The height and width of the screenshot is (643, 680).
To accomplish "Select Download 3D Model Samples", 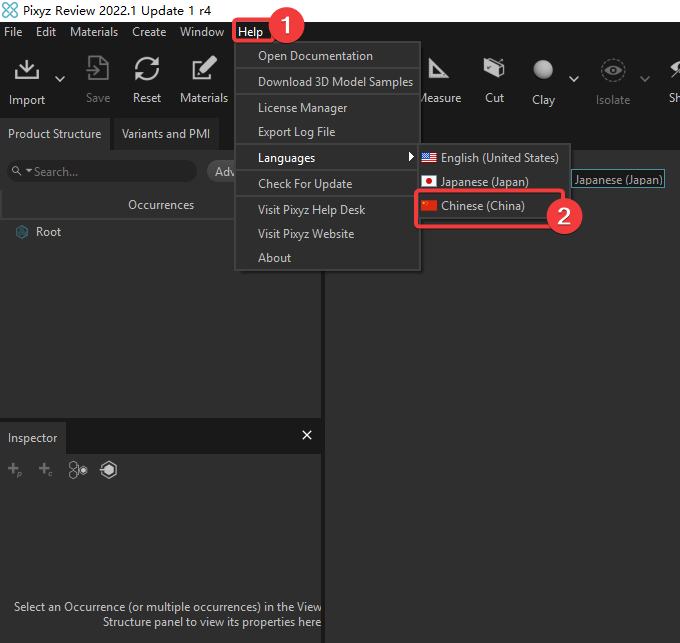I will (328, 82).
